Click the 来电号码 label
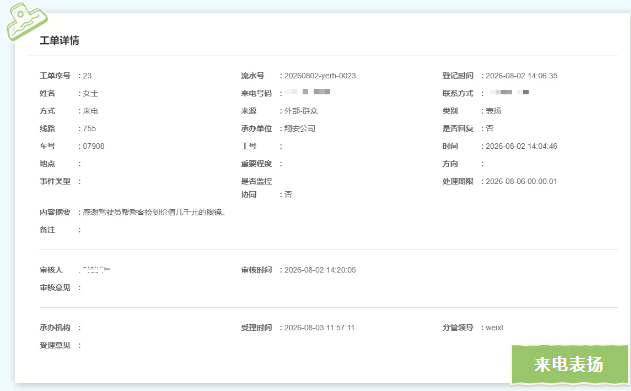 click(x=256, y=93)
